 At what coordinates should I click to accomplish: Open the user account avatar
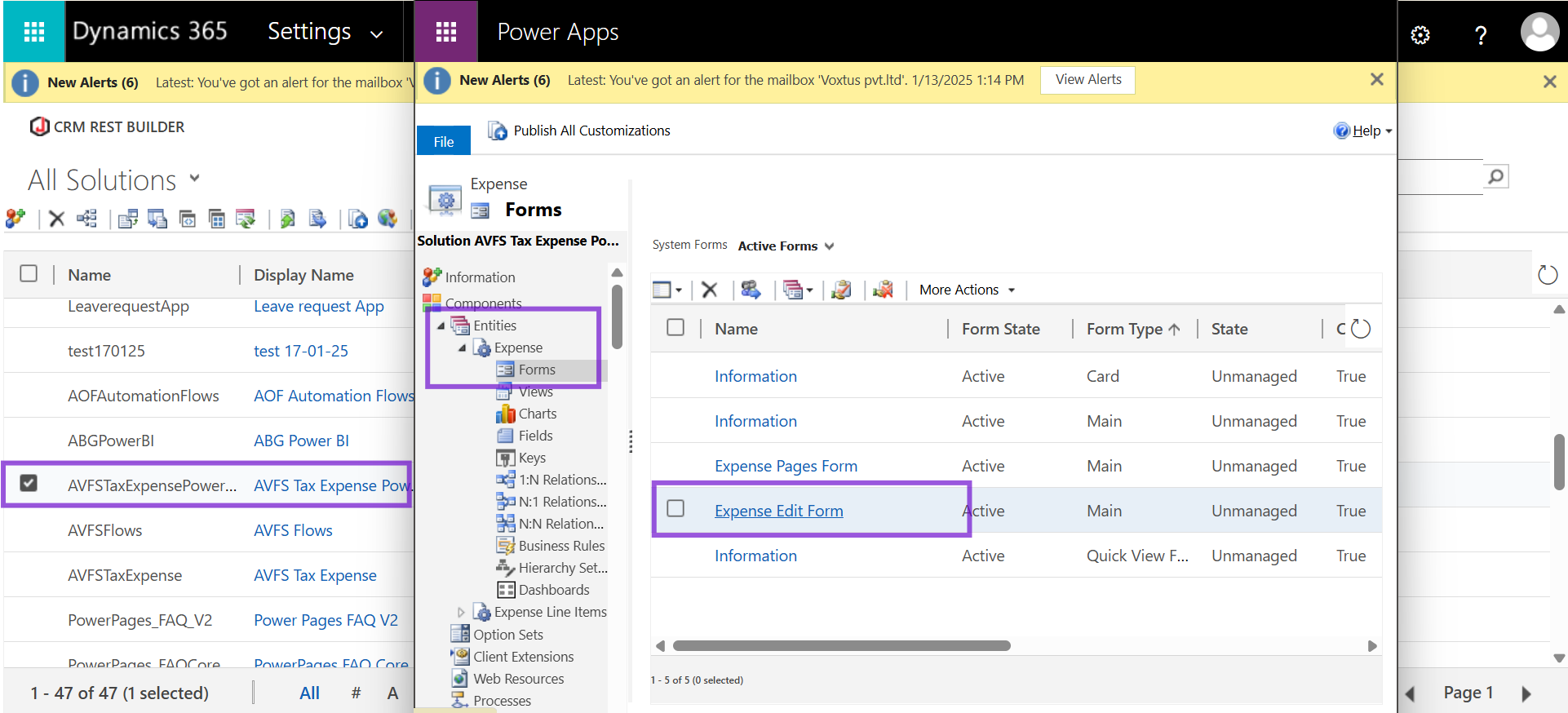pos(1540,33)
